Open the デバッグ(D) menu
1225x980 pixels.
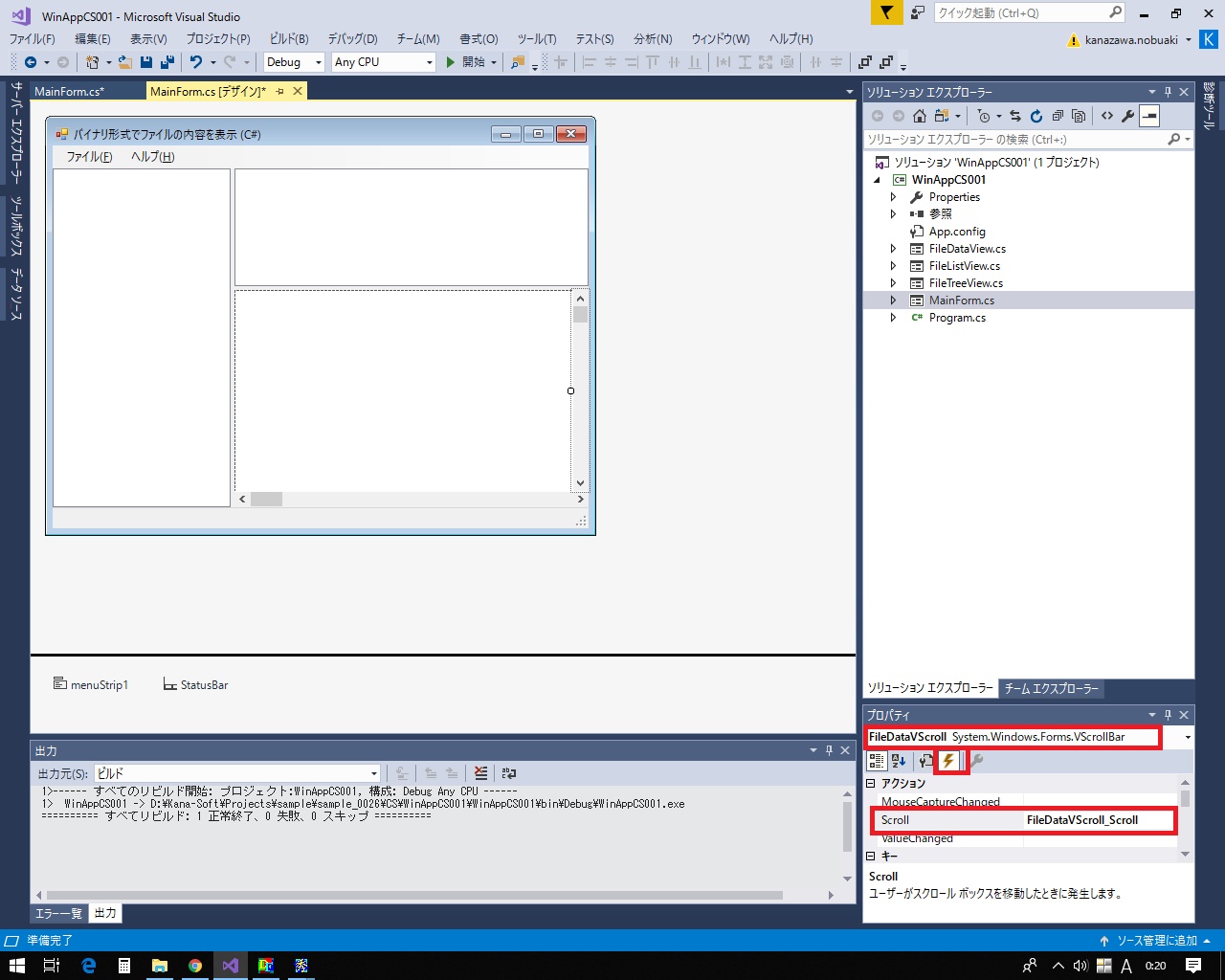click(x=352, y=39)
